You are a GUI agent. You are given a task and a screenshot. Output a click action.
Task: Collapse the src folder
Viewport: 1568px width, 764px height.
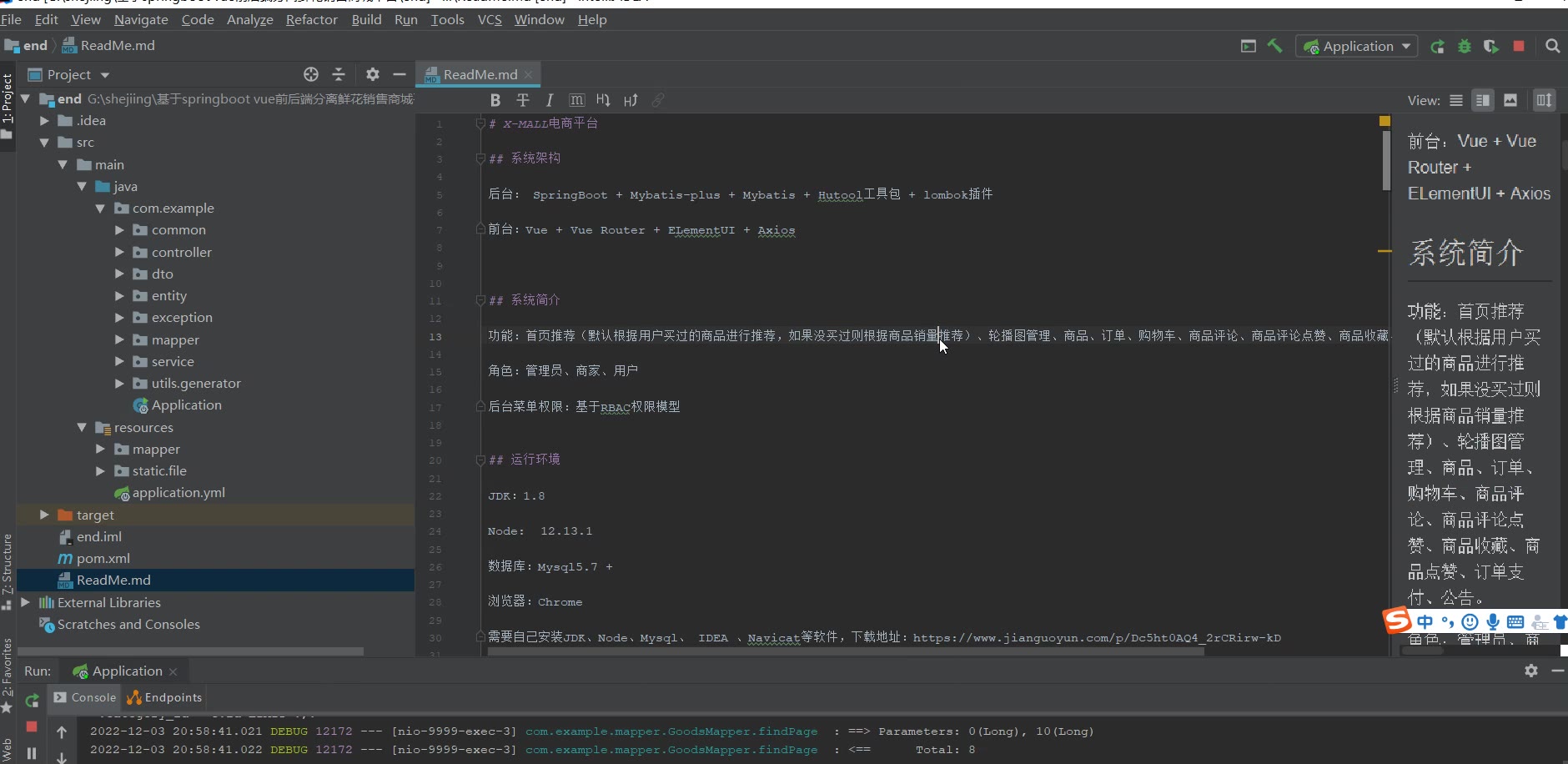pyautogui.click(x=44, y=143)
